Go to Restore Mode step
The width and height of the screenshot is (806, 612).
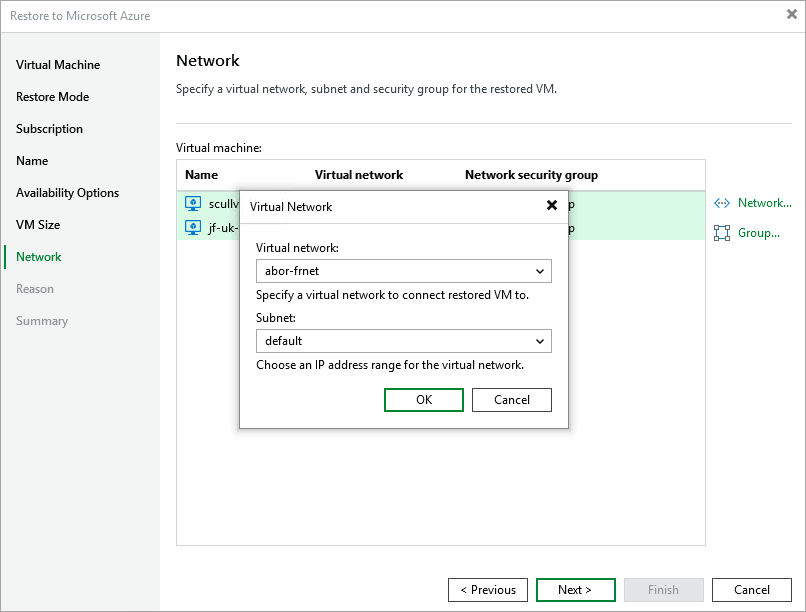tap(52, 97)
